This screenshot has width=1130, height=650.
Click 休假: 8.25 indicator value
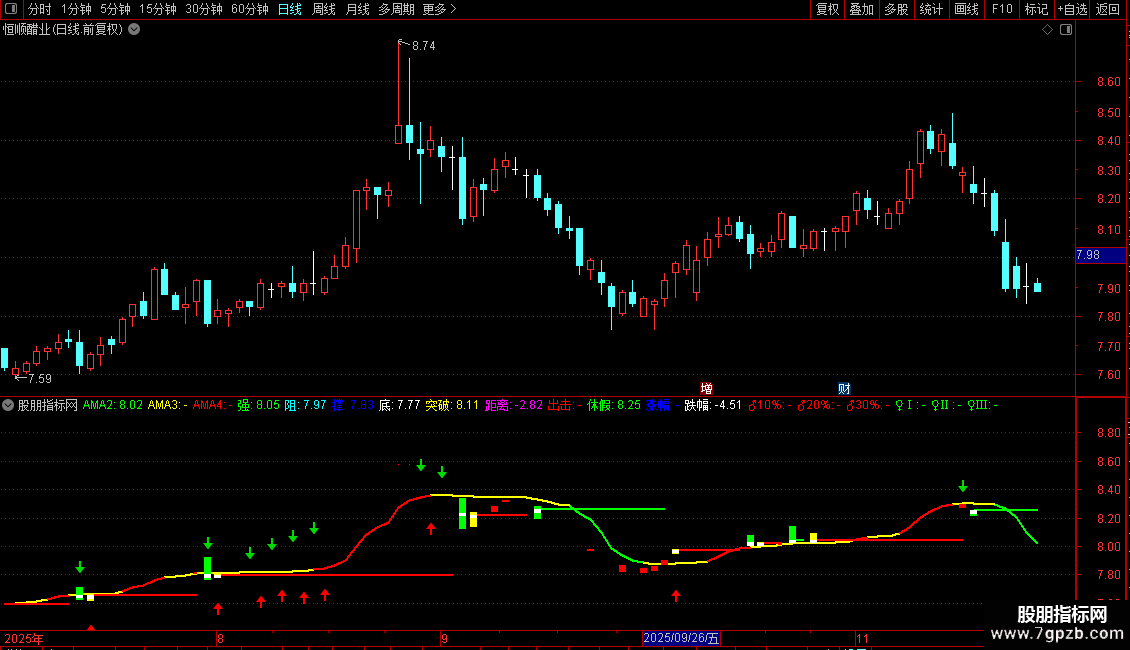click(x=614, y=405)
